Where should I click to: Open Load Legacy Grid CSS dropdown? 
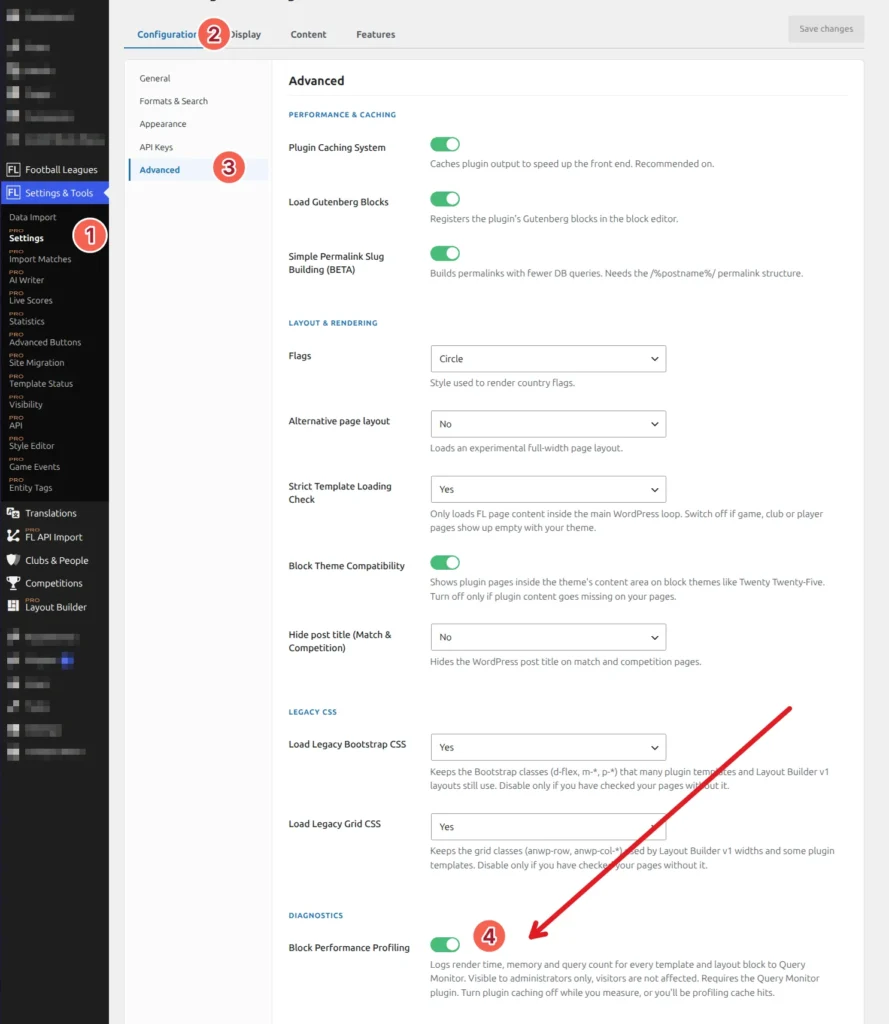point(548,827)
